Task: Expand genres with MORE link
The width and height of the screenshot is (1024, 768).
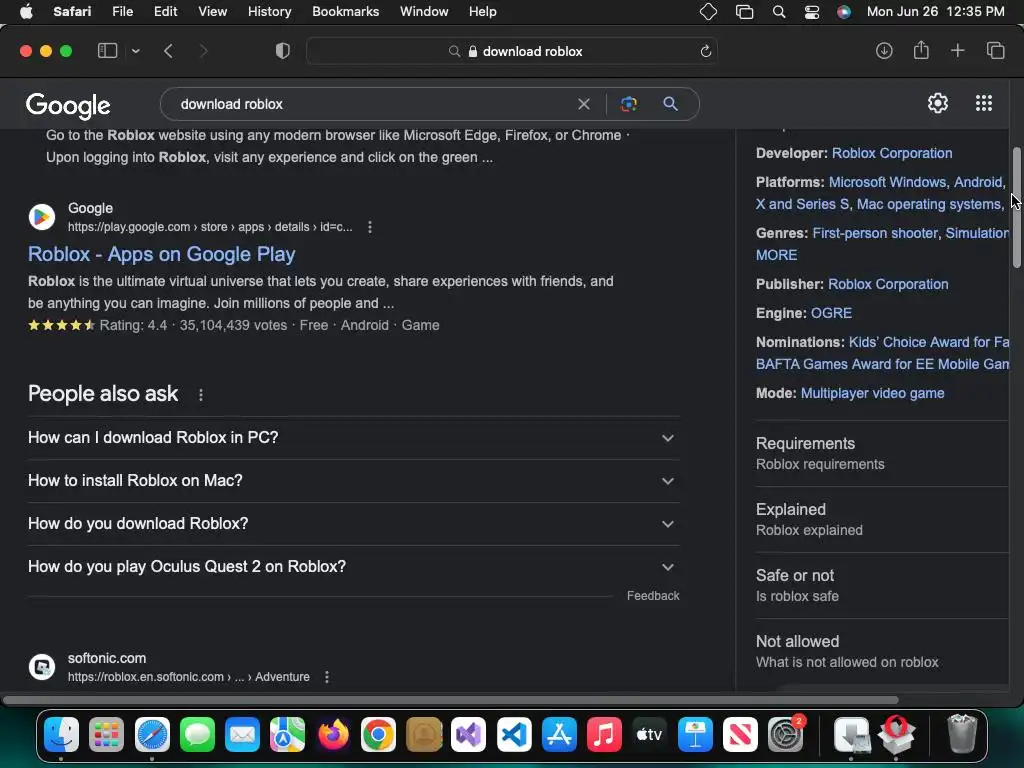Action: (x=776, y=255)
